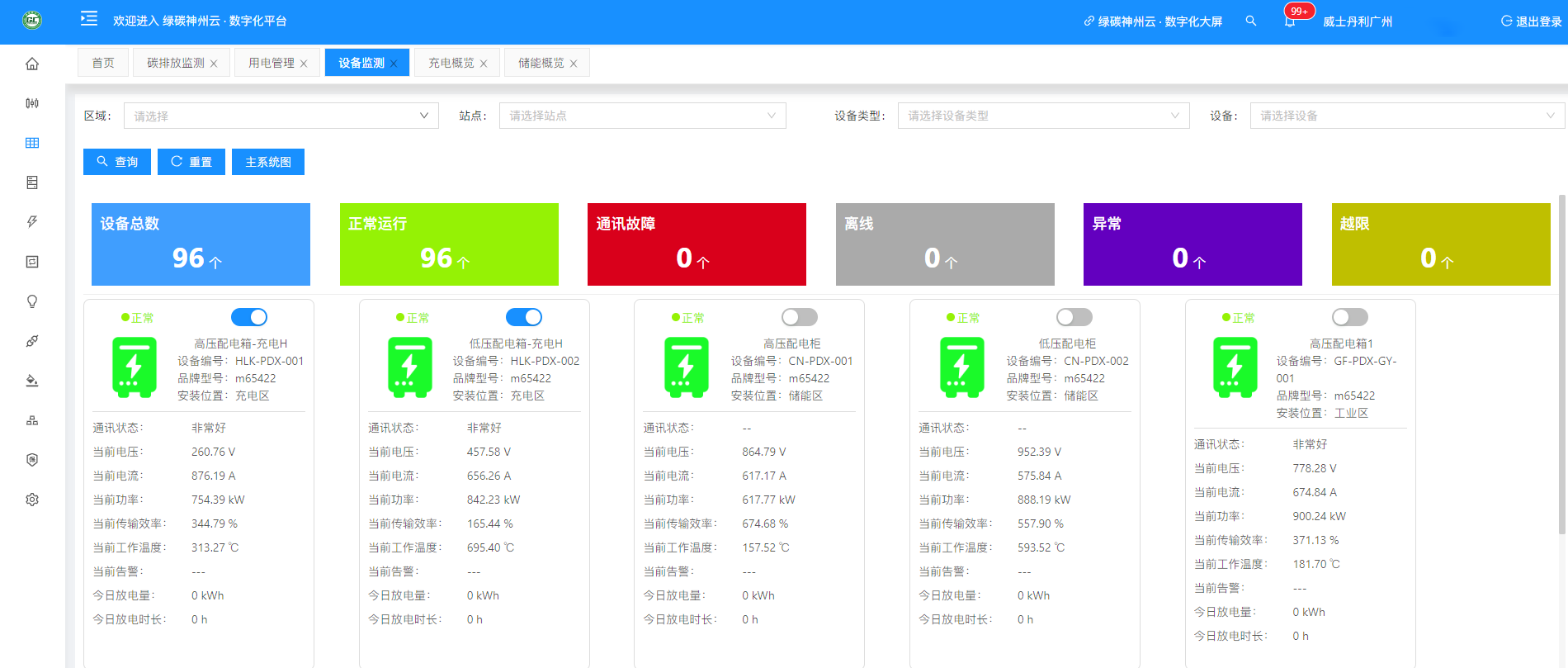
Task: Turn on the CN-PDX-001 device switch
Action: [x=800, y=317]
